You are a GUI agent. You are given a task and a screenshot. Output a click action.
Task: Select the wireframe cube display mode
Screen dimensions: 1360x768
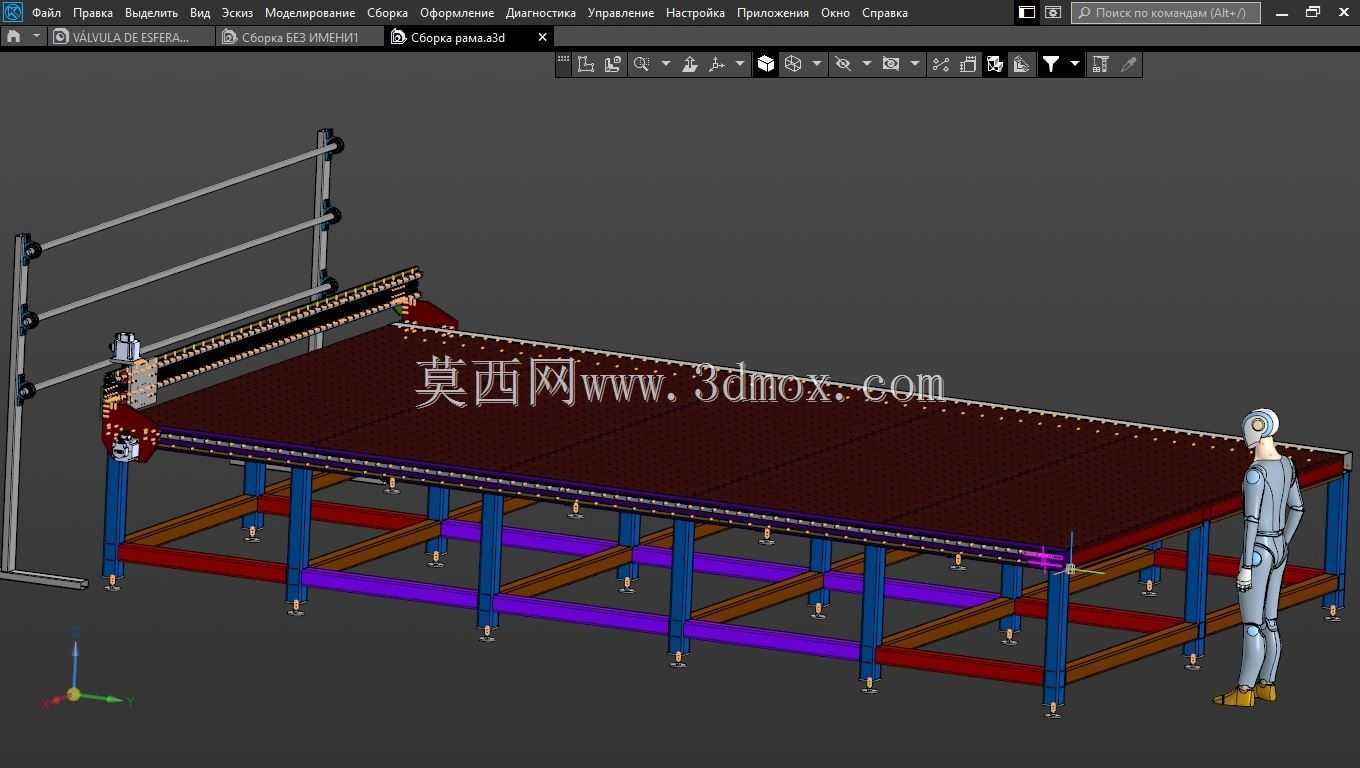coord(793,64)
